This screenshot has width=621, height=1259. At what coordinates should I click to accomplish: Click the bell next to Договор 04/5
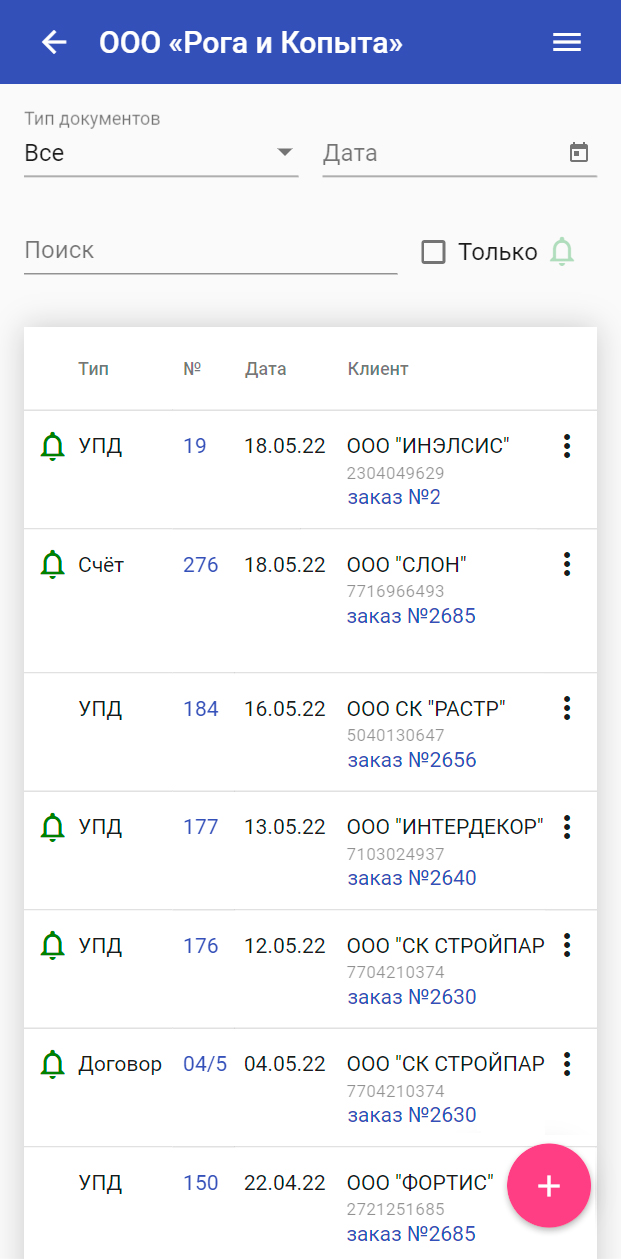pos(52,1064)
